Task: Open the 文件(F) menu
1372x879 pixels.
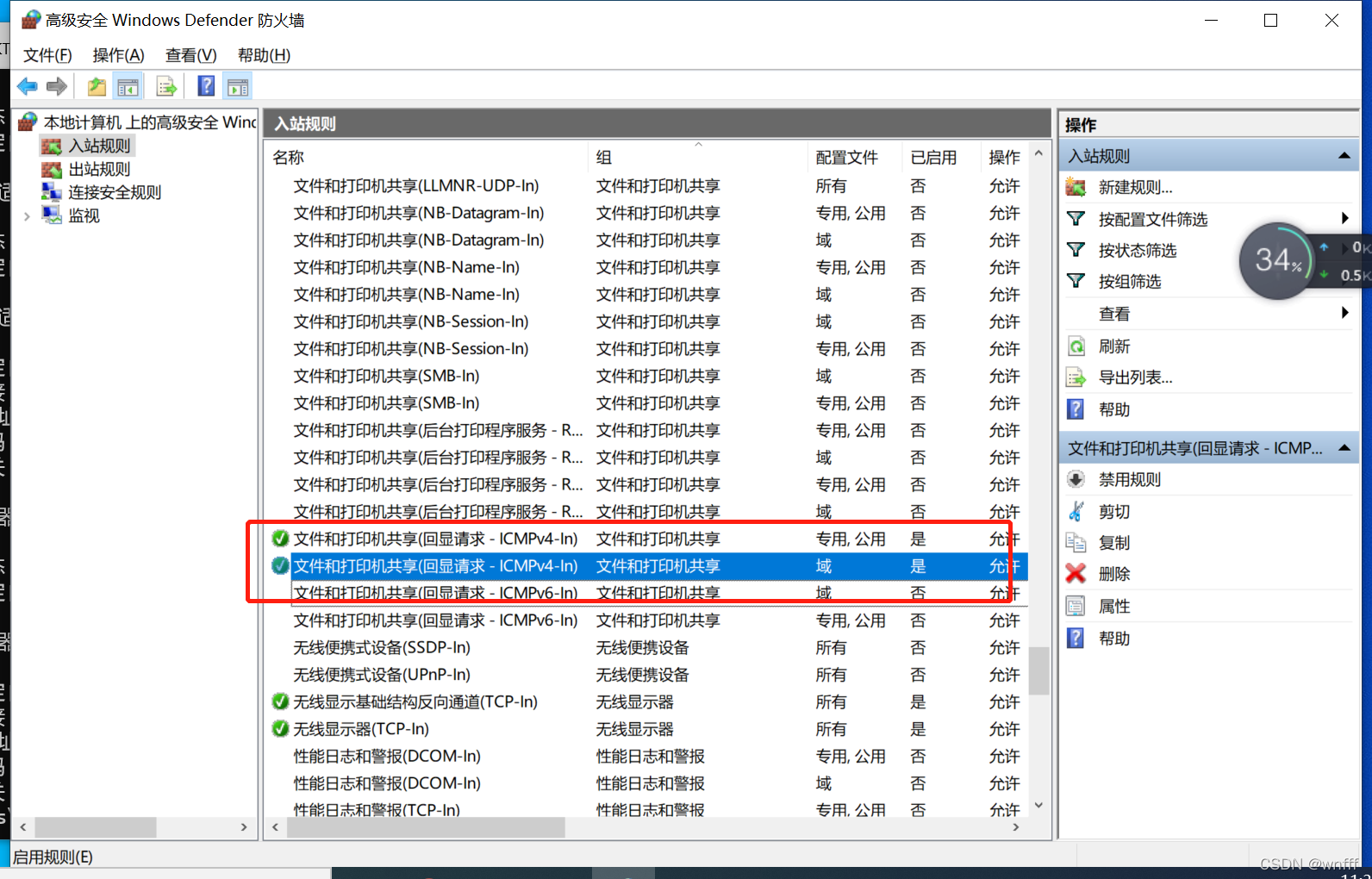Action: [x=47, y=55]
